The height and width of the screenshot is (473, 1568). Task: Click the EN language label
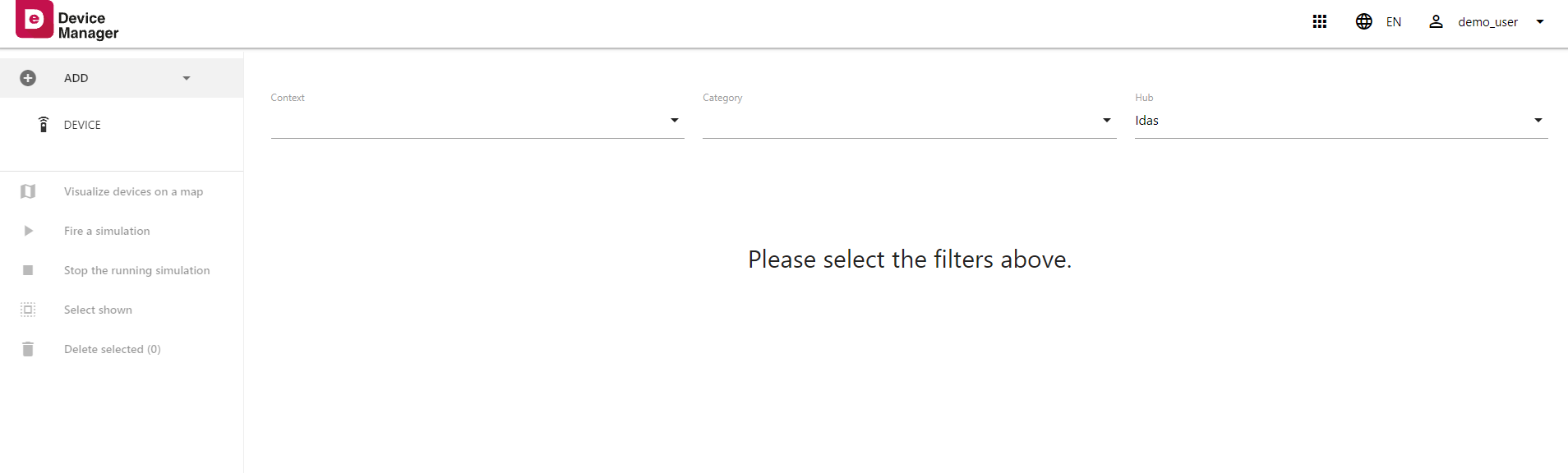click(x=1394, y=22)
